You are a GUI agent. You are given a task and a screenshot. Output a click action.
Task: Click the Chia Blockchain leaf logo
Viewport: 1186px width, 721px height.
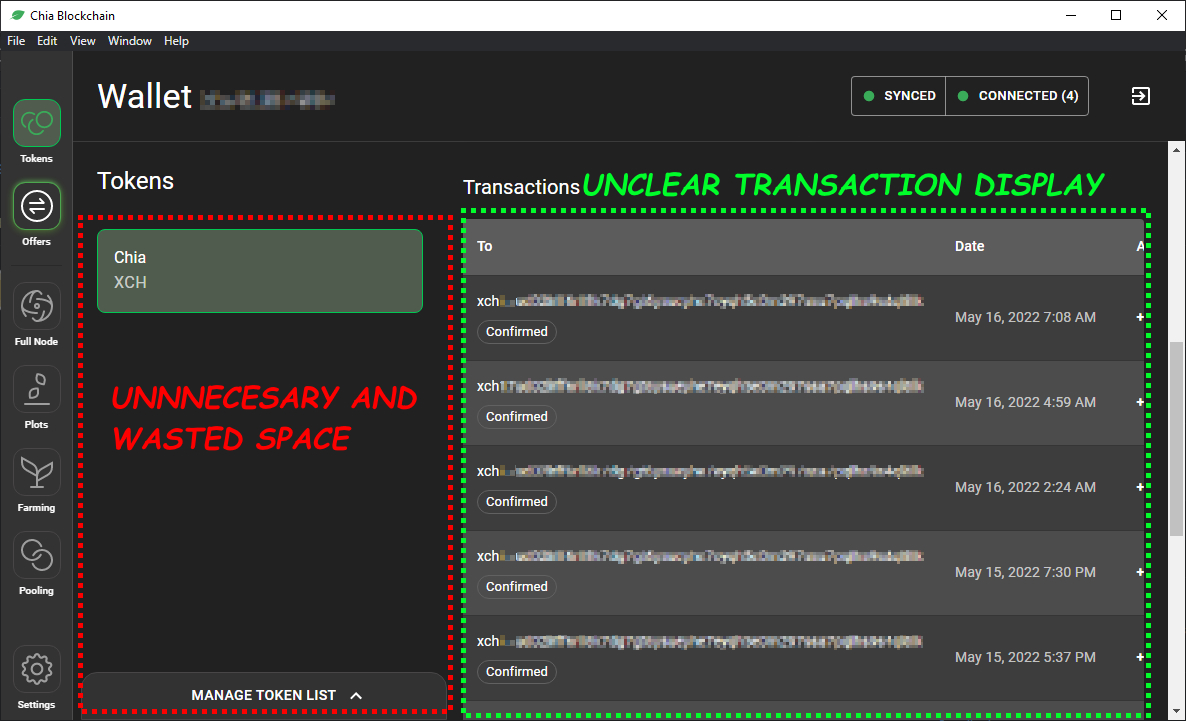[17, 15]
